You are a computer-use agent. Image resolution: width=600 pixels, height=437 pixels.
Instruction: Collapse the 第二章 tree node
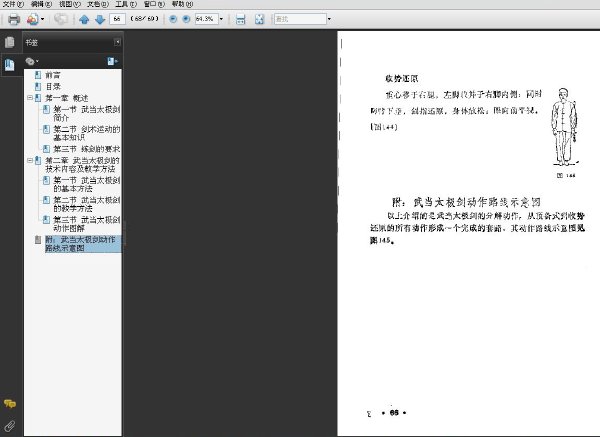30,160
